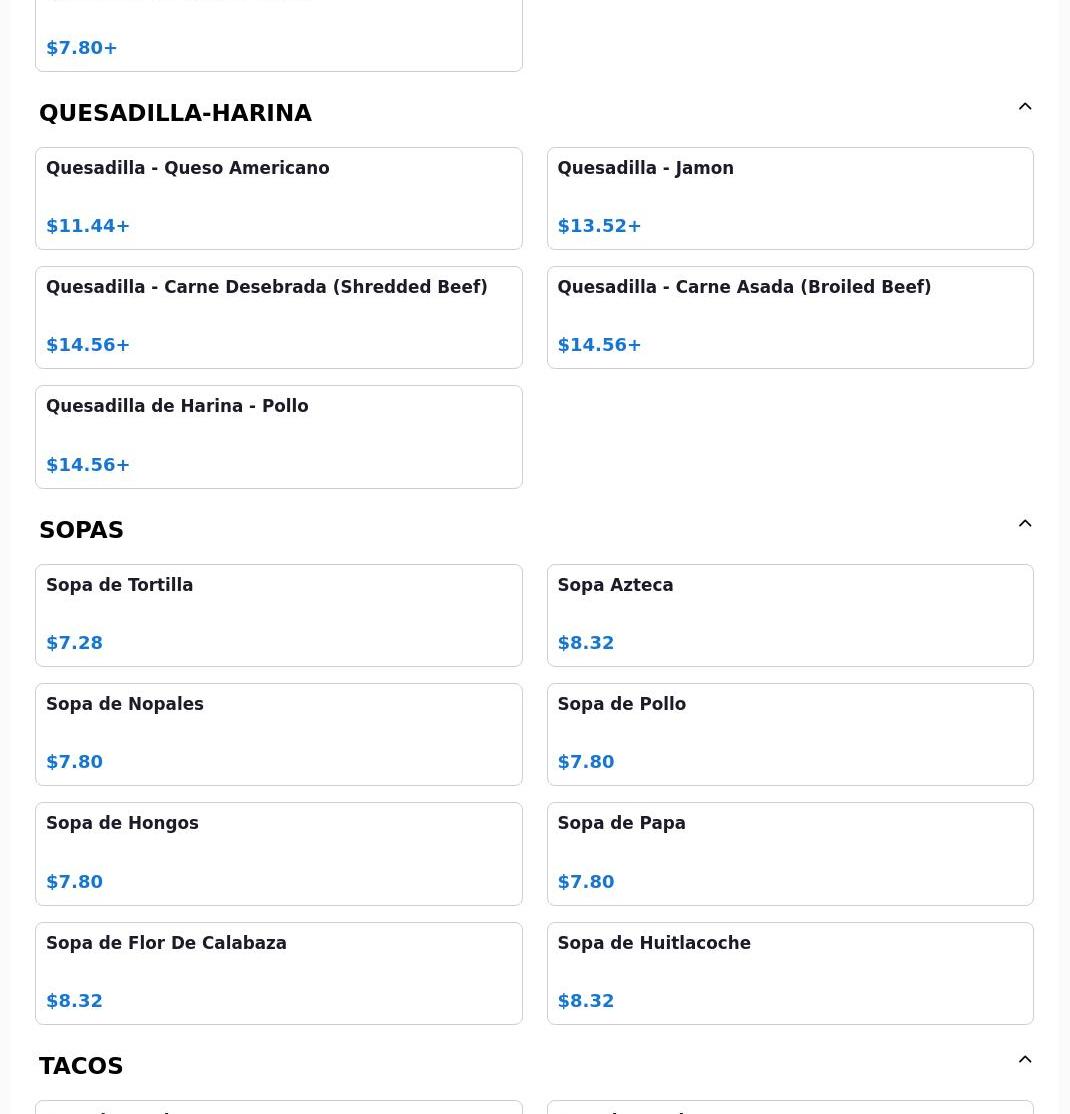
Task: Click the SOPAS section heading
Action: point(81,530)
